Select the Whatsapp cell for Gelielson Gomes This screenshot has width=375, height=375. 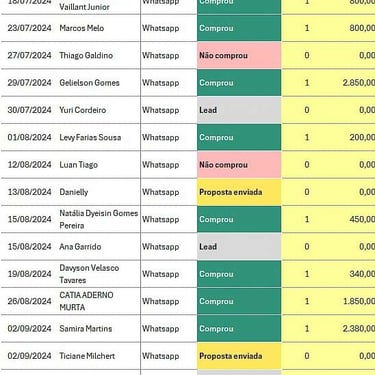click(169, 83)
